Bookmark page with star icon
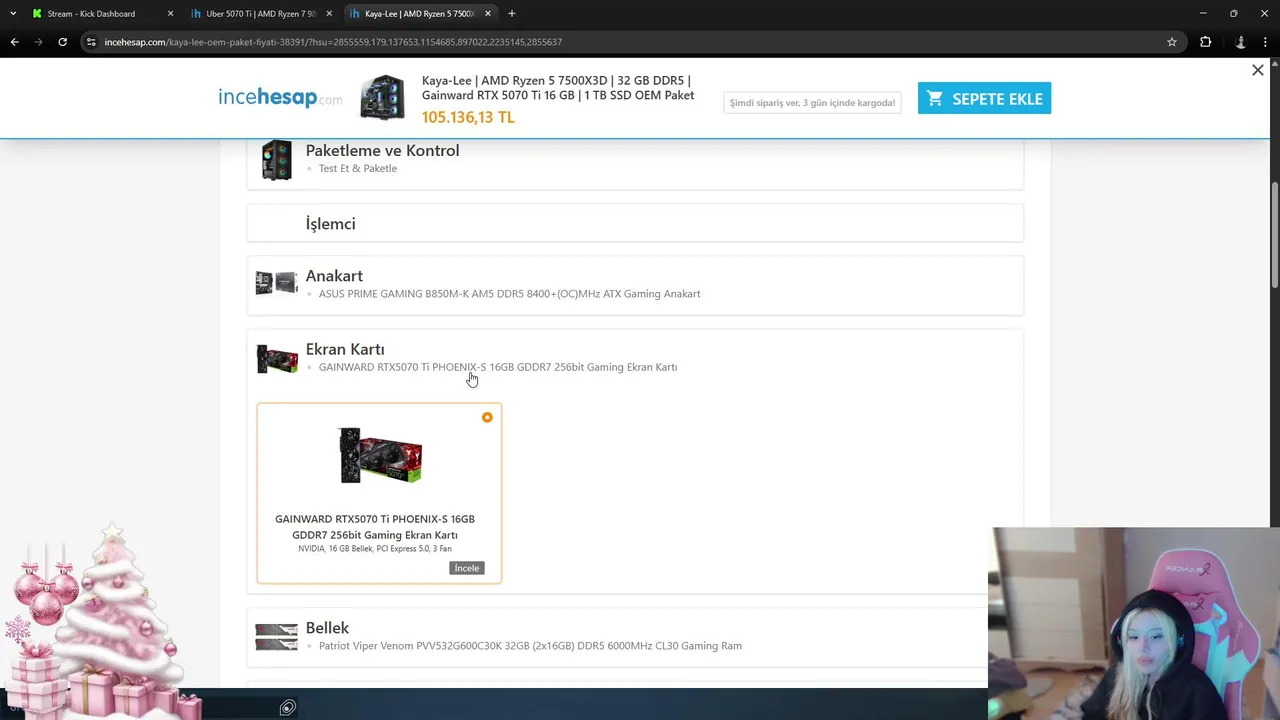This screenshot has width=1280, height=720. (x=1172, y=42)
